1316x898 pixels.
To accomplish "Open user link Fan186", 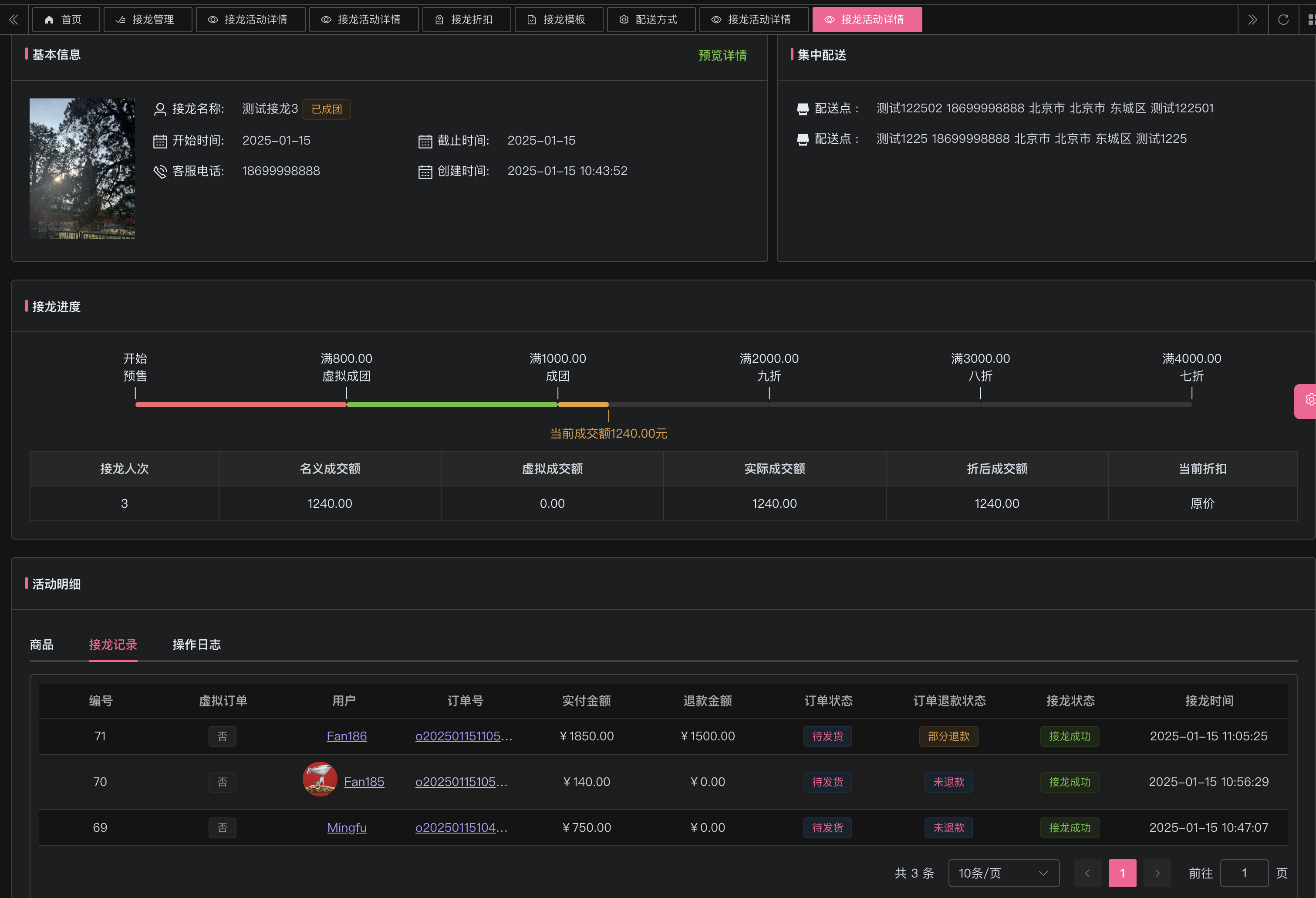I will pyautogui.click(x=347, y=736).
